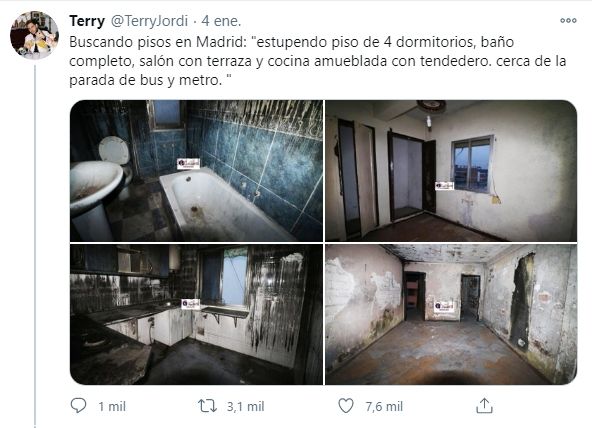The width and height of the screenshot is (592, 428).
Task: View the crumbling empty room photo
Action: 451,314
